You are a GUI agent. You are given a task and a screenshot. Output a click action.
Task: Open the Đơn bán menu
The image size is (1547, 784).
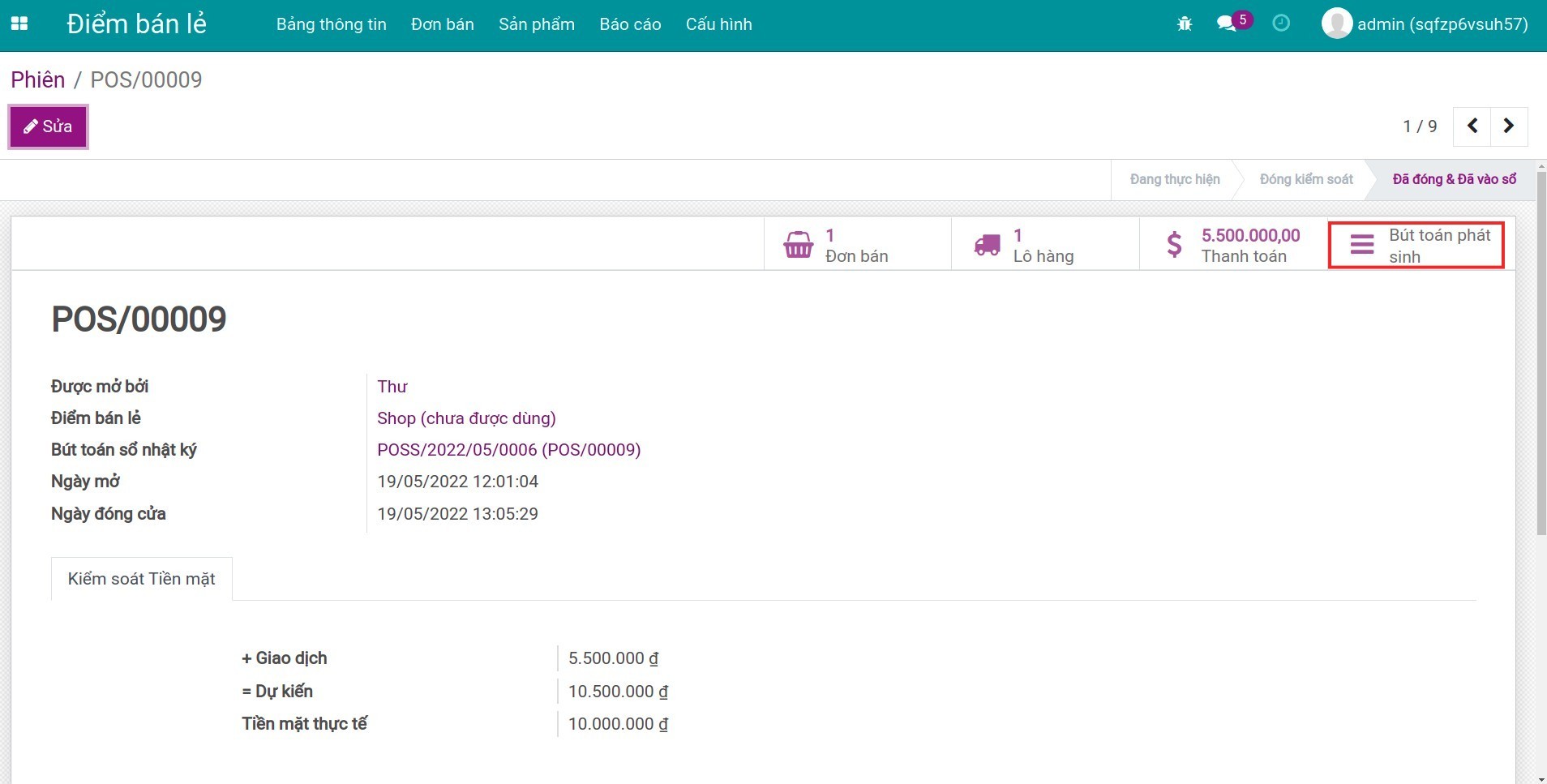442,24
